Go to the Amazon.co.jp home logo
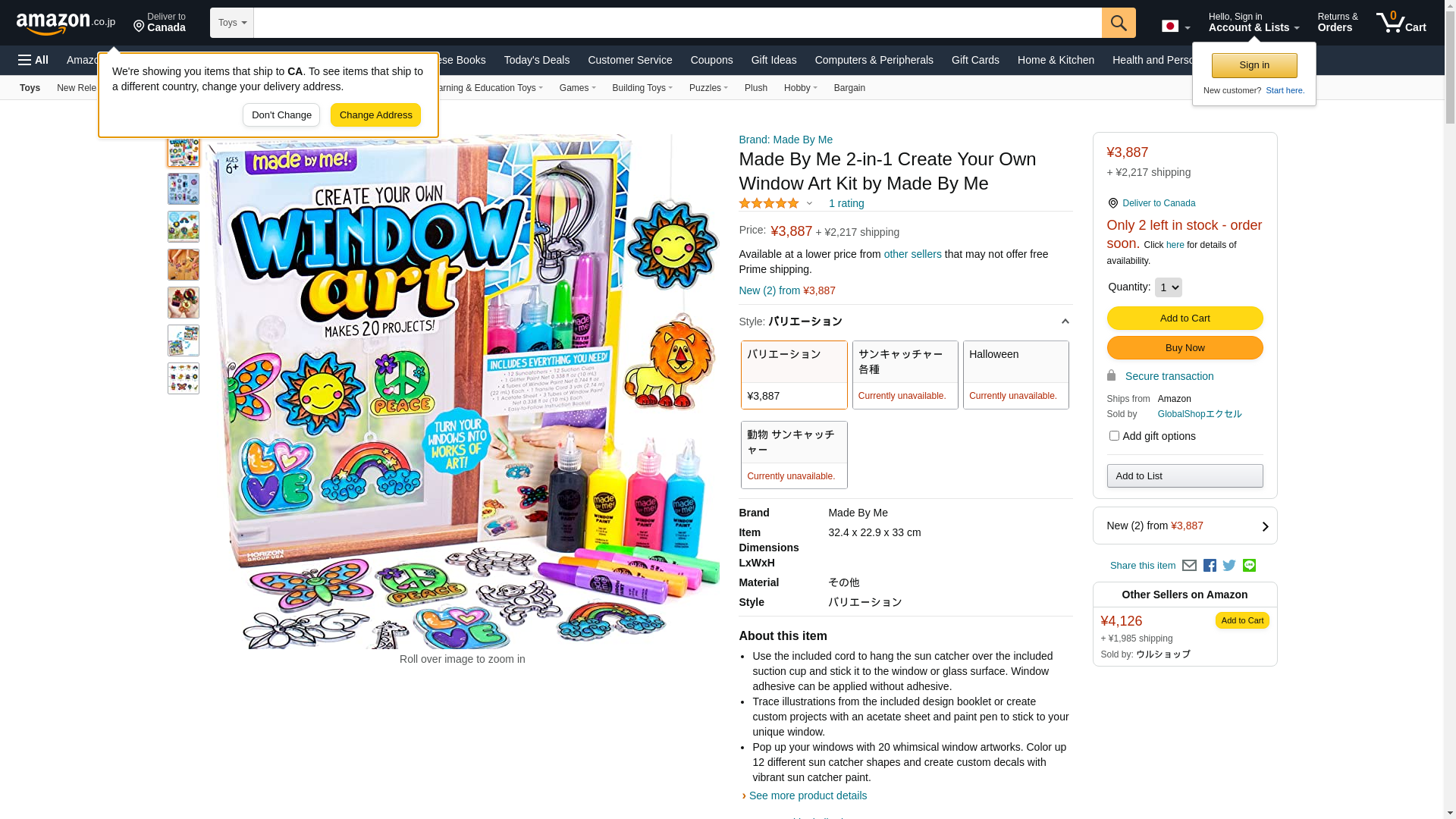The image size is (1456, 819). pyautogui.click(x=66, y=24)
